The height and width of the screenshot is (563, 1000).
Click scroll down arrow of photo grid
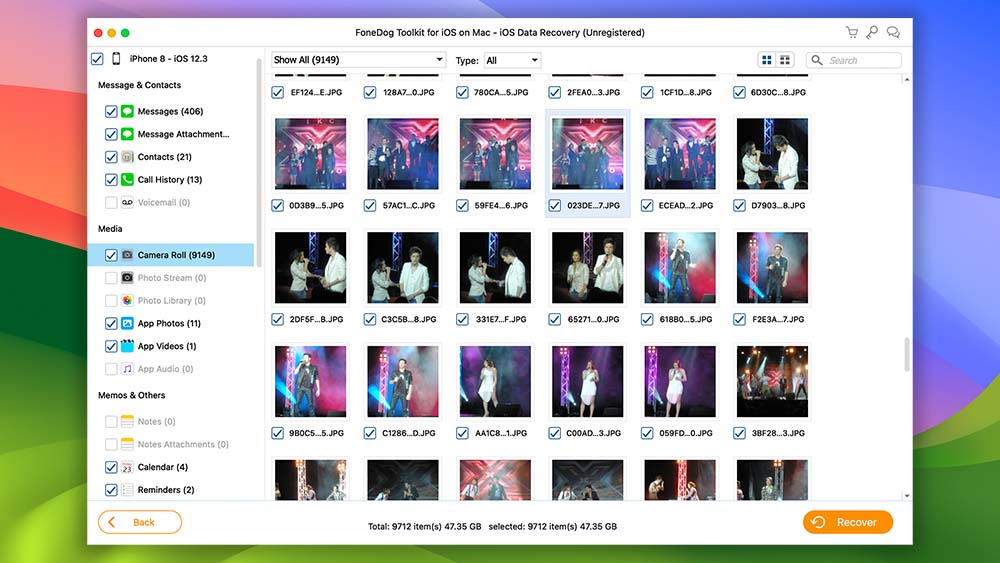point(907,495)
